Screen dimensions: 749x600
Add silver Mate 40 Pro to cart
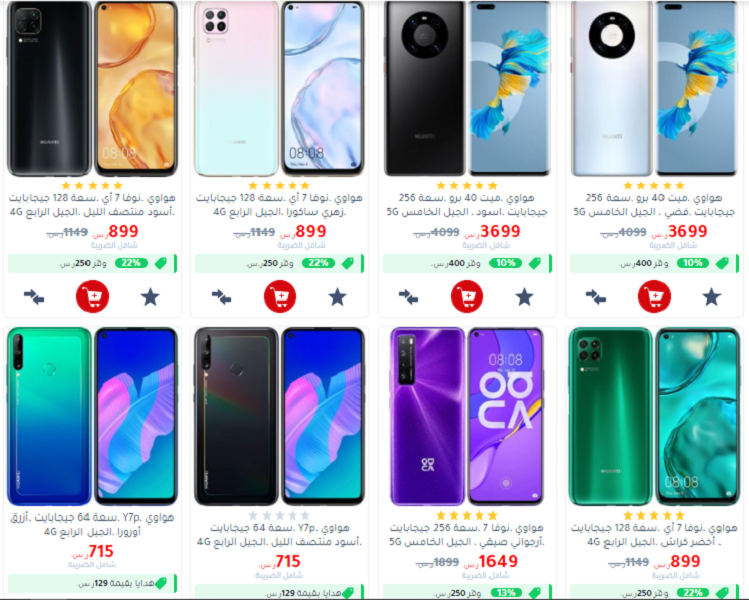[x=654, y=297]
